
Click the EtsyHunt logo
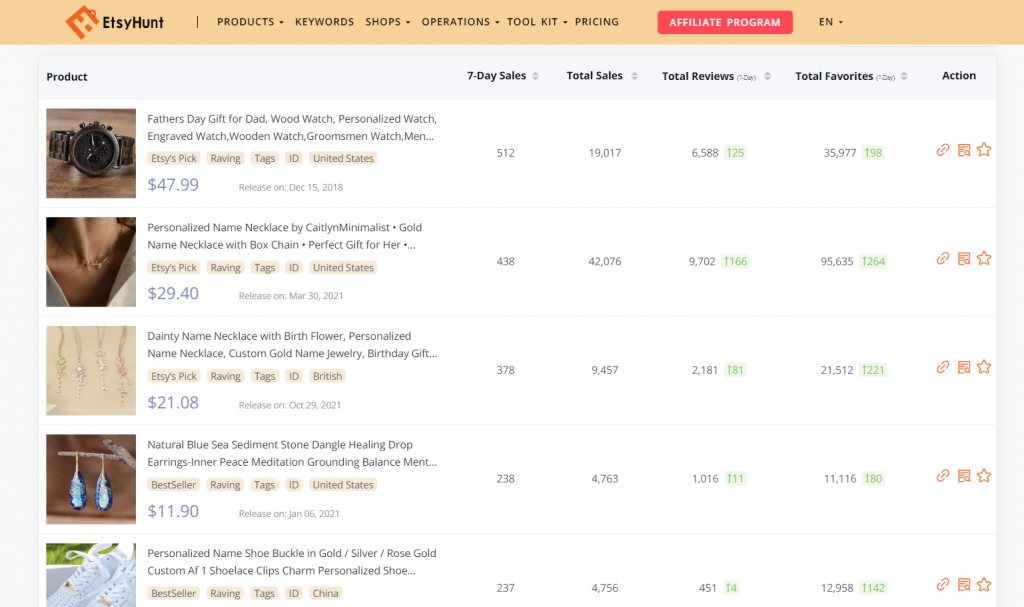(114, 21)
